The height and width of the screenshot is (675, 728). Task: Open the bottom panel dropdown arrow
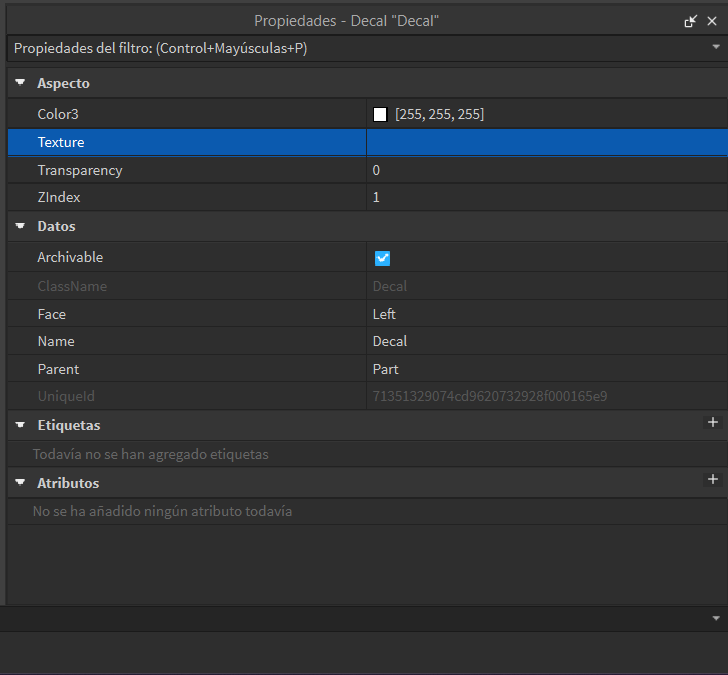[716, 618]
